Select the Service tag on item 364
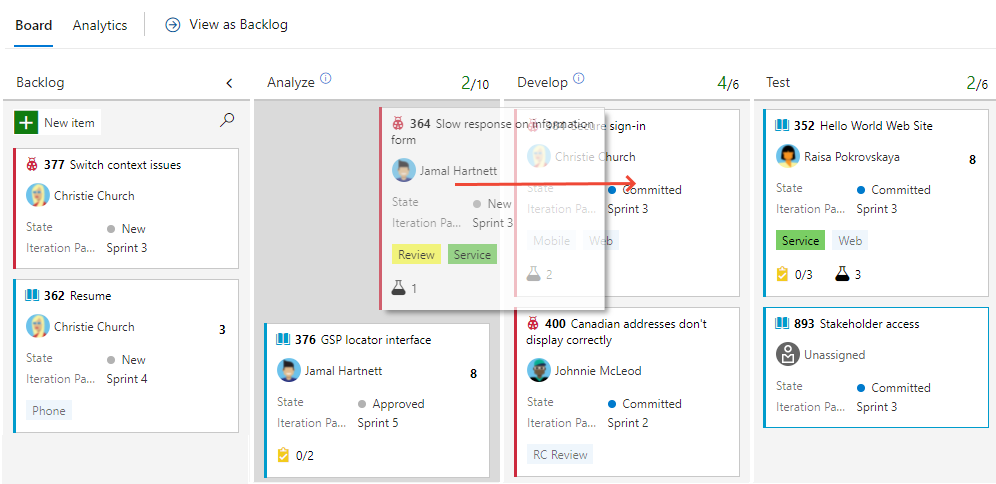Image resolution: width=996 pixels, height=484 pixels. tap(472, 255)
